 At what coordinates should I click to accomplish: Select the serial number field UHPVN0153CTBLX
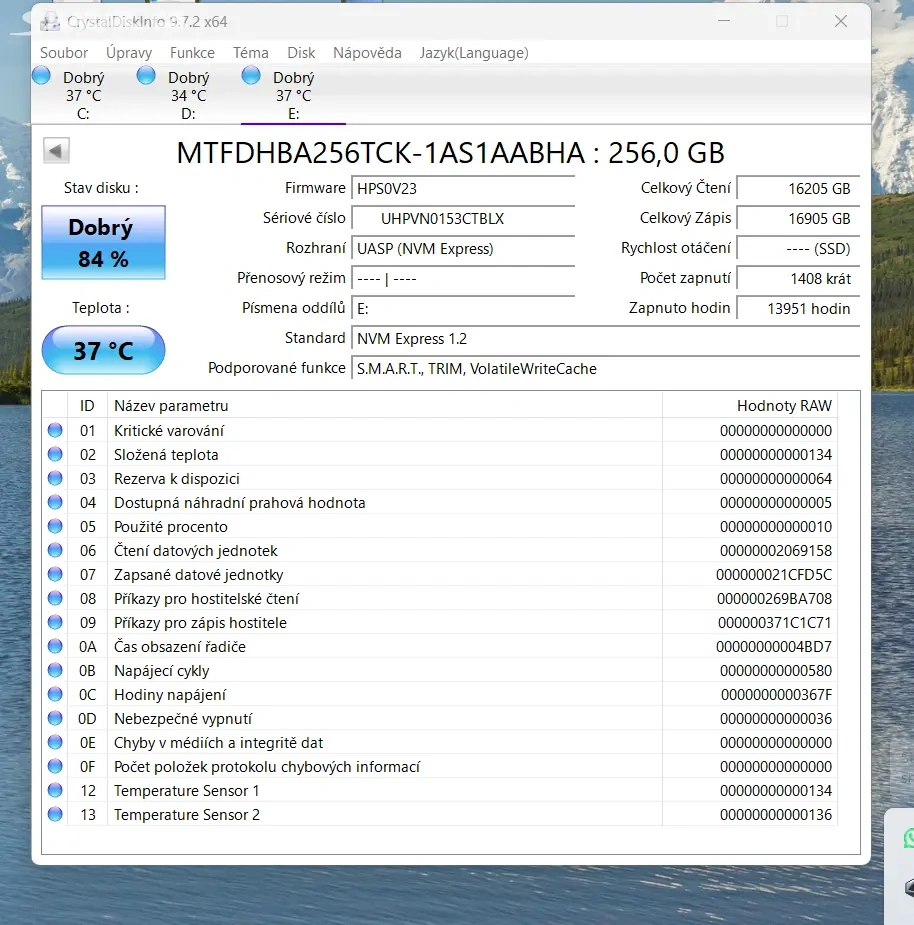tap(463, 219)
